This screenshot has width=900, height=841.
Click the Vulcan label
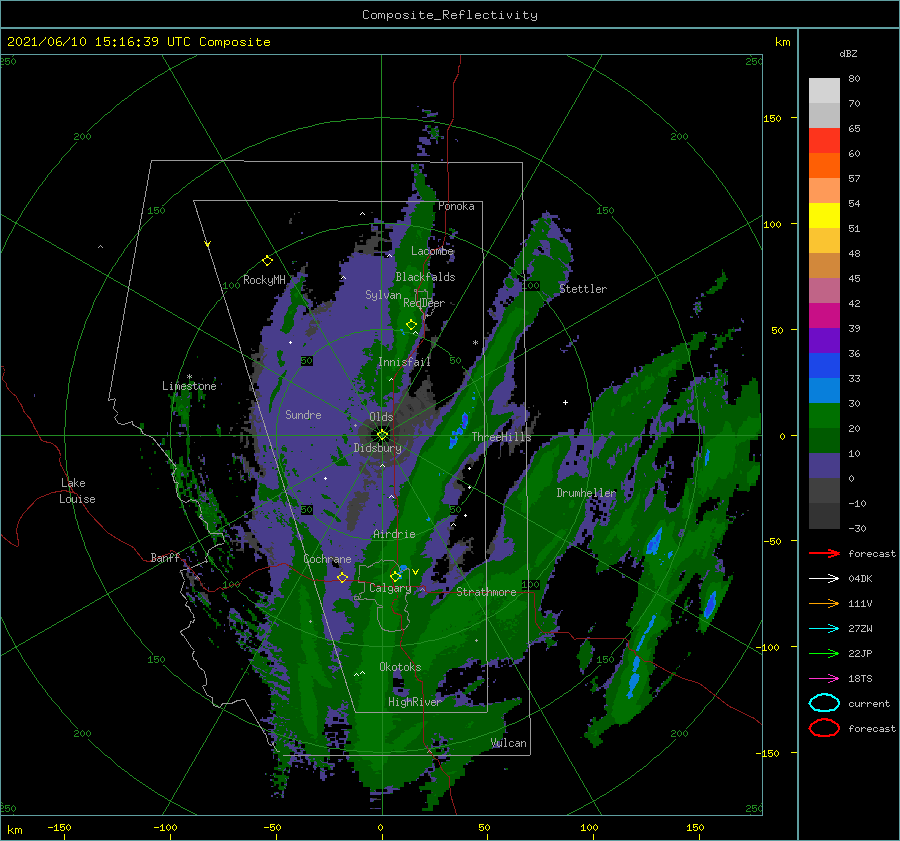509,743
